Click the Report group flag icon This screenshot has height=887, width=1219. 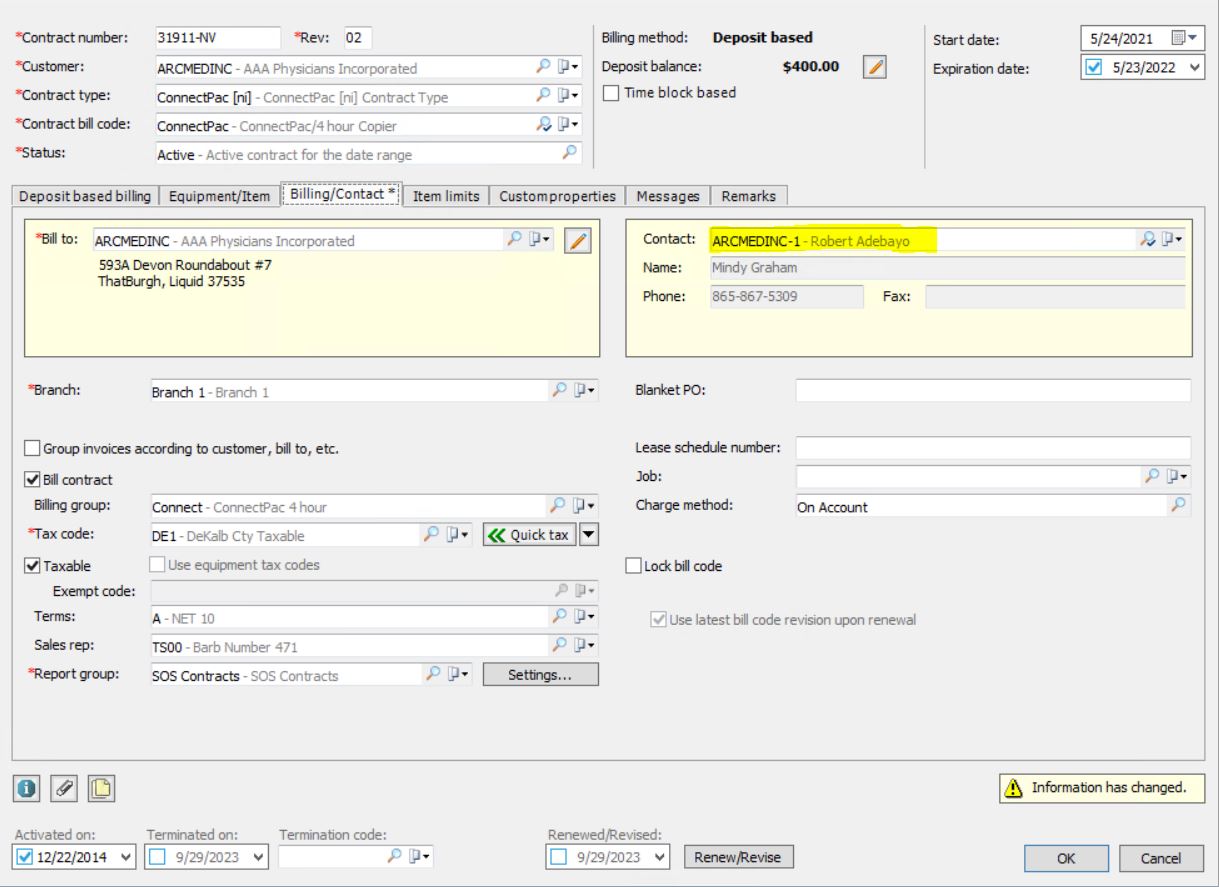[458, 674]
